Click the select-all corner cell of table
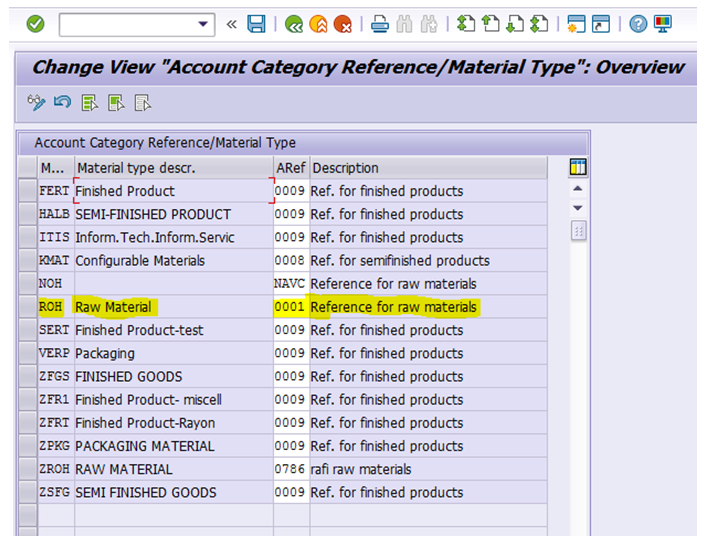Image resolution: width=705 pixels, height=542 pixels. [x=27, y=168]
